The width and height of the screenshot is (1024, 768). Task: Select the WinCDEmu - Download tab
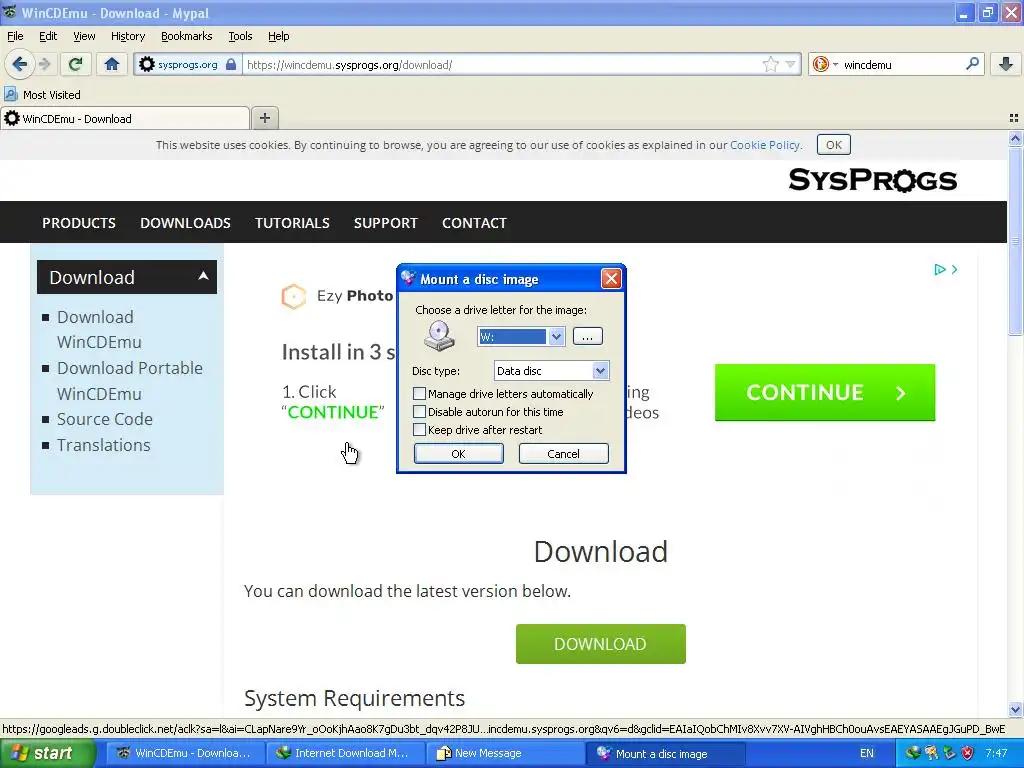tap(124, 118)
